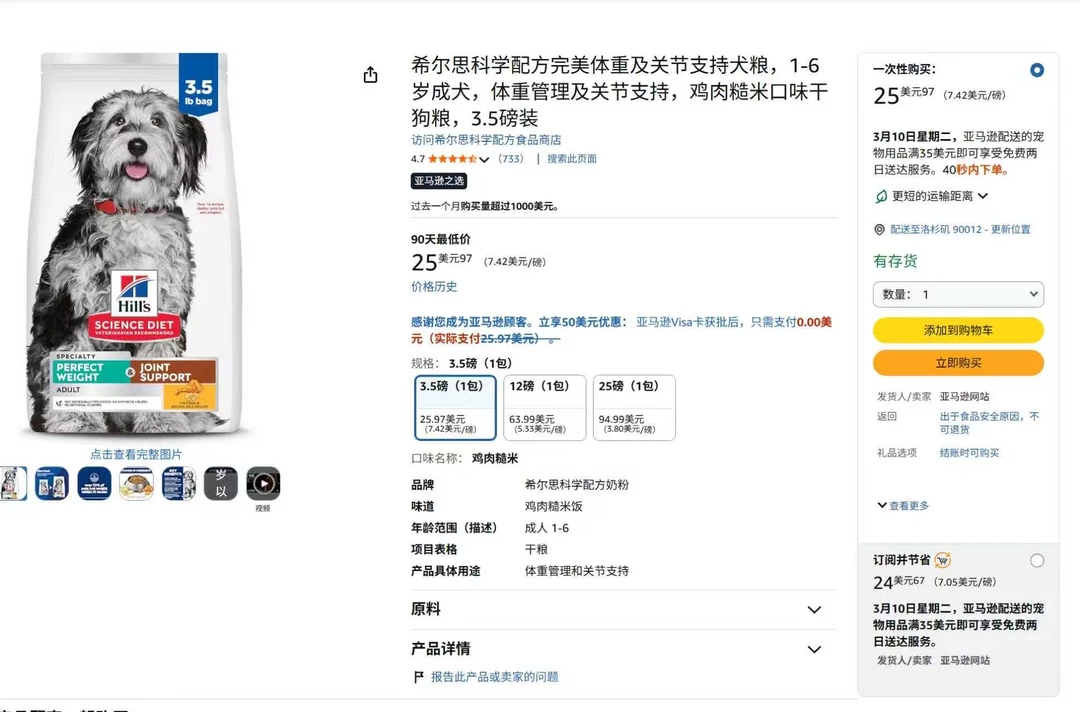This screenshot has width=1080, height=712.
Task: Open the 价格历史 price history link
Action: click(x=434, y=286)
